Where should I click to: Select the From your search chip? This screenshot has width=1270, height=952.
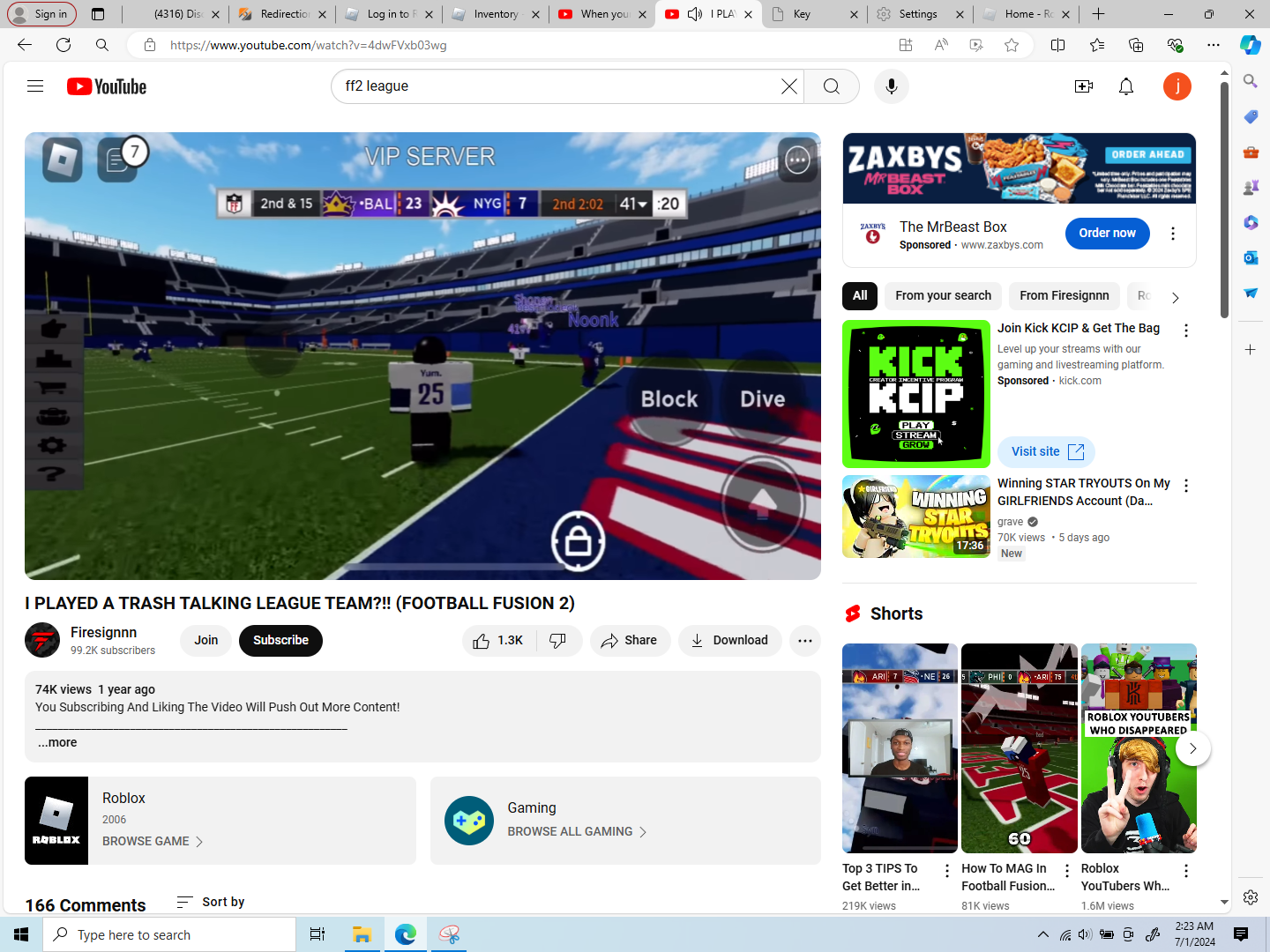[x=944, y=296]
